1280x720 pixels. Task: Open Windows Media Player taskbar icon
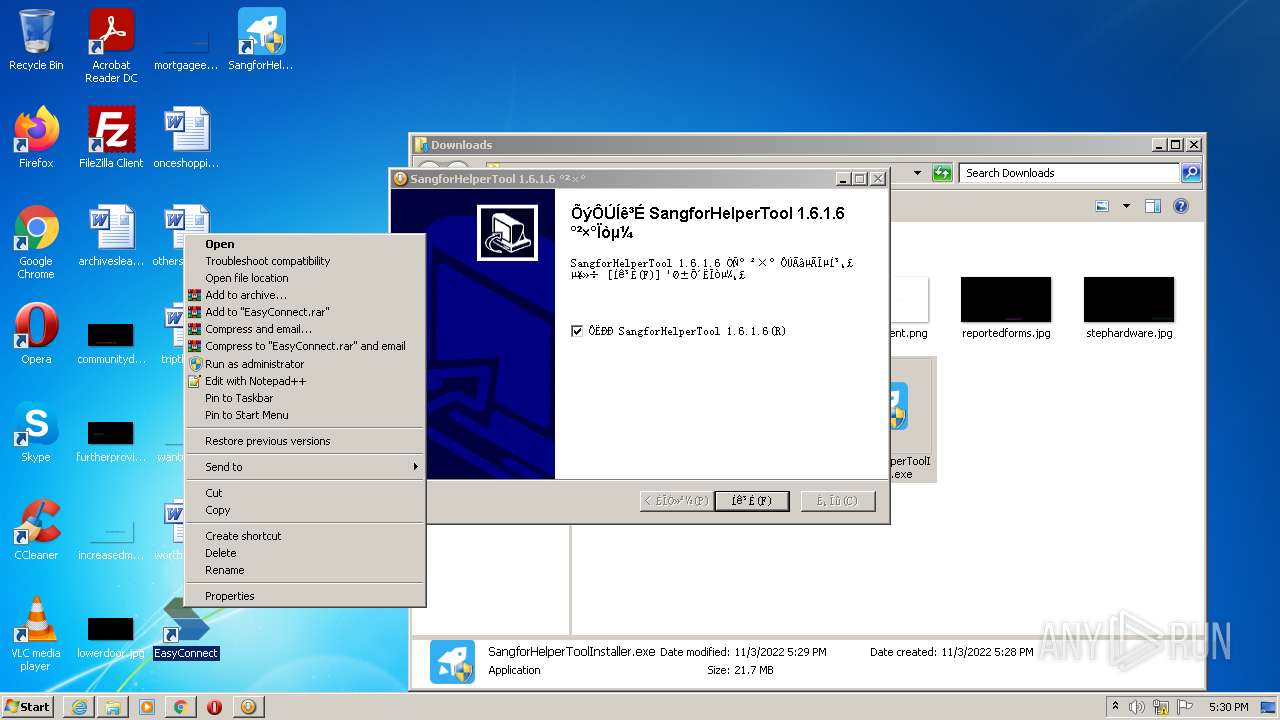click(x=147, y=707)
